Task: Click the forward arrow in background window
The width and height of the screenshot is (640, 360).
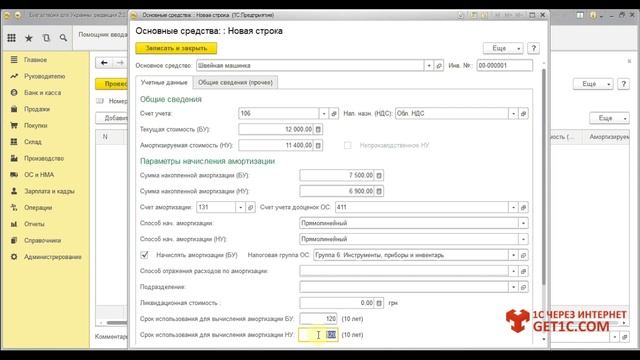Action: (120, 62)
